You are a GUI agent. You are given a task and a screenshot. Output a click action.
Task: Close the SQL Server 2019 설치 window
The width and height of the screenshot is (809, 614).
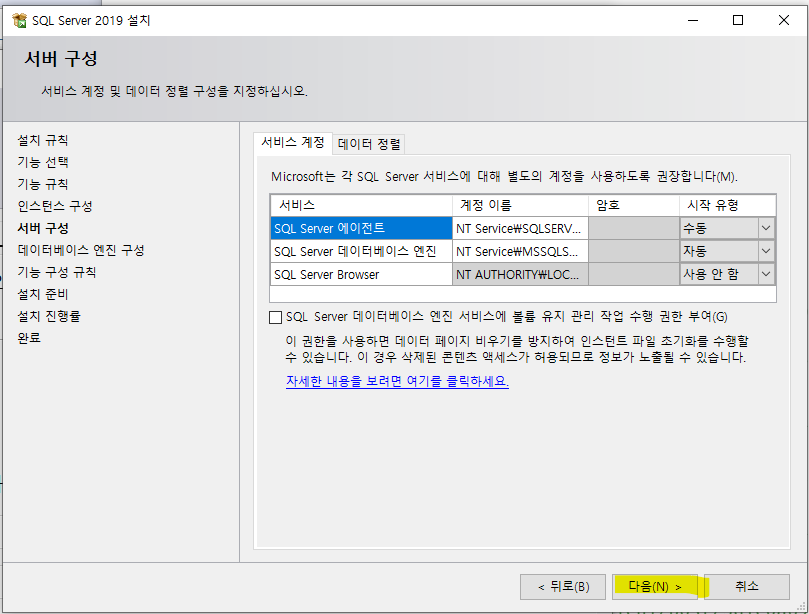click(x=784, y=21)
